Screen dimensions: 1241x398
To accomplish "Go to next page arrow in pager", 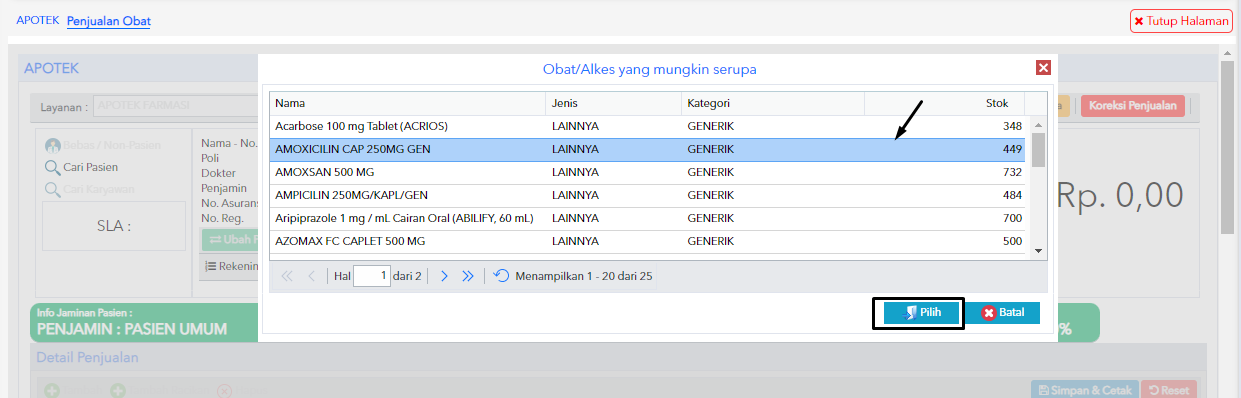I will (x=444, y=276).
